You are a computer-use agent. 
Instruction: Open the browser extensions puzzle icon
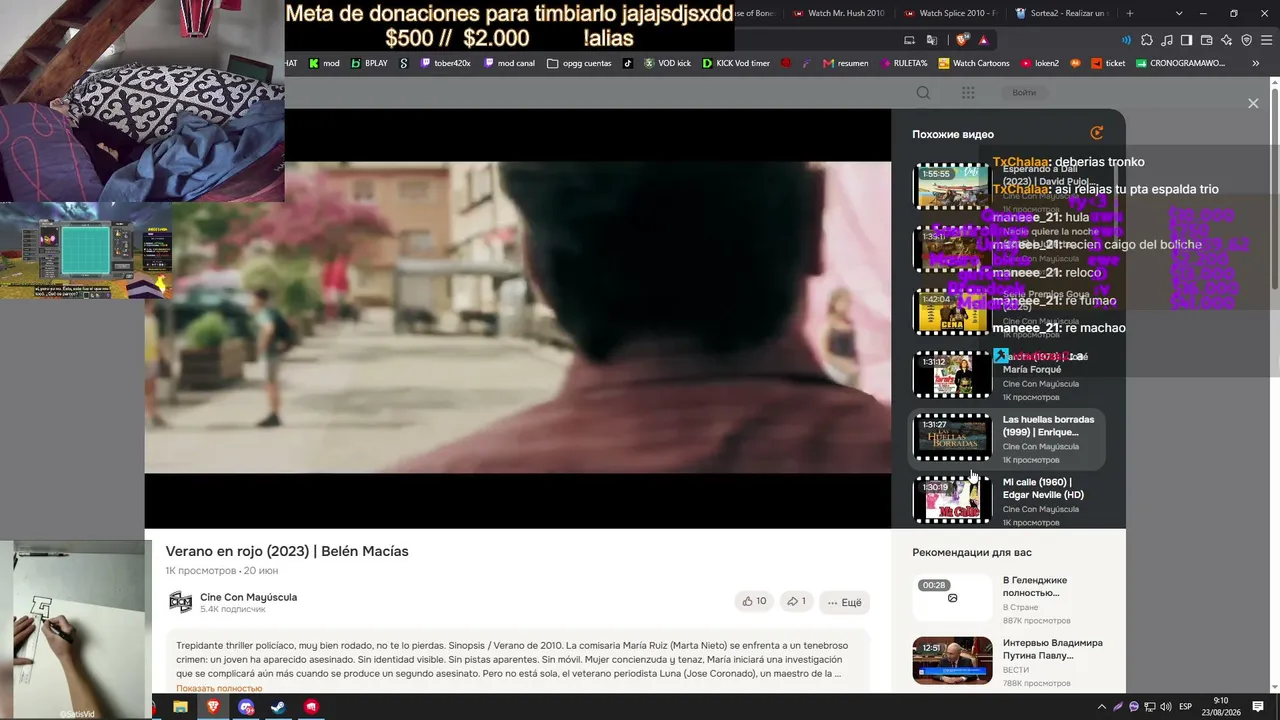(x=1147, y=40)
